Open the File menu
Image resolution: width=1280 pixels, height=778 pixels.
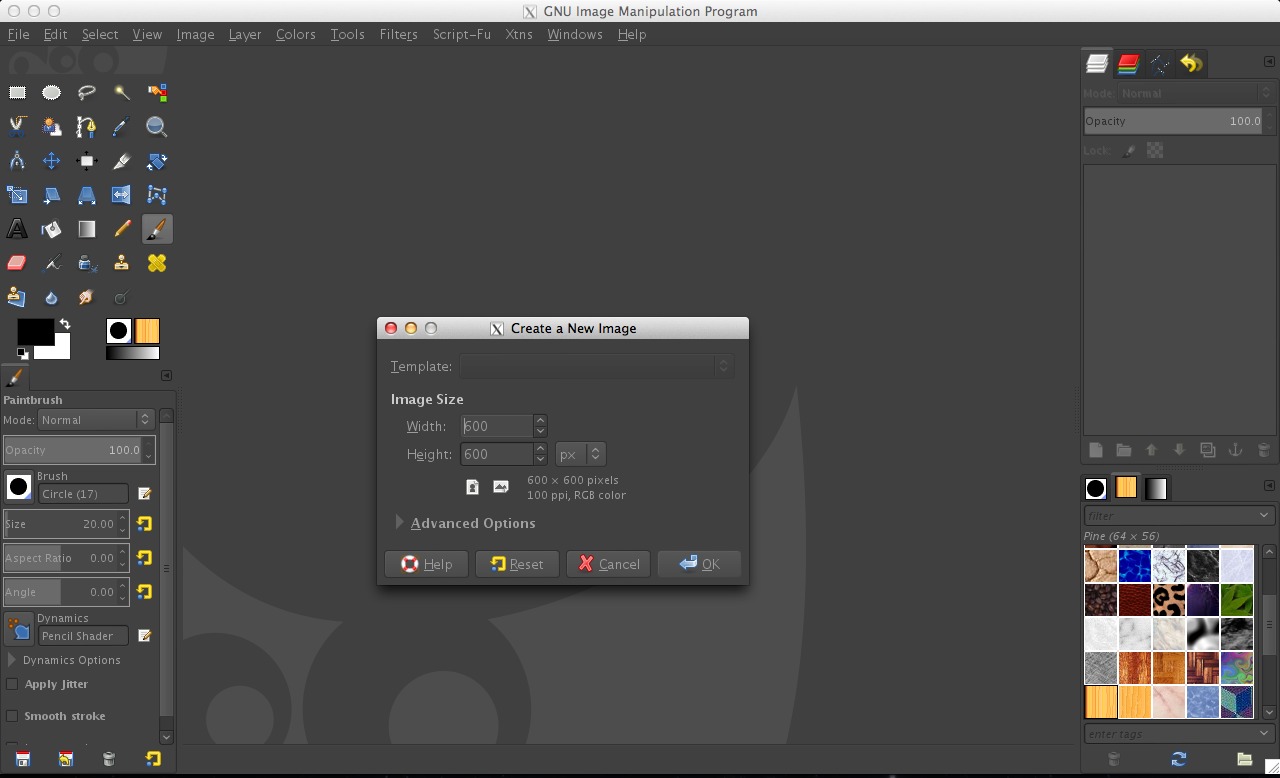(x=18, y=34)
